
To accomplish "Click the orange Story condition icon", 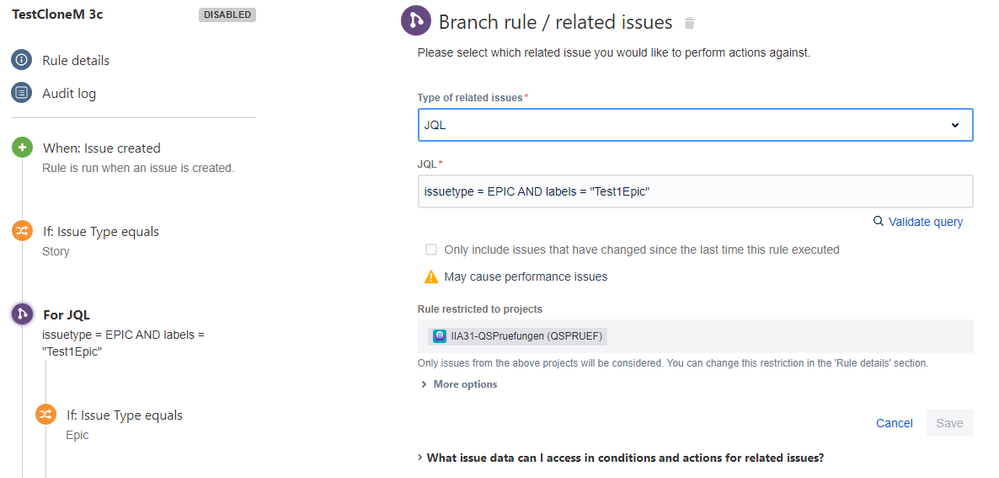I will coord(22,231).
